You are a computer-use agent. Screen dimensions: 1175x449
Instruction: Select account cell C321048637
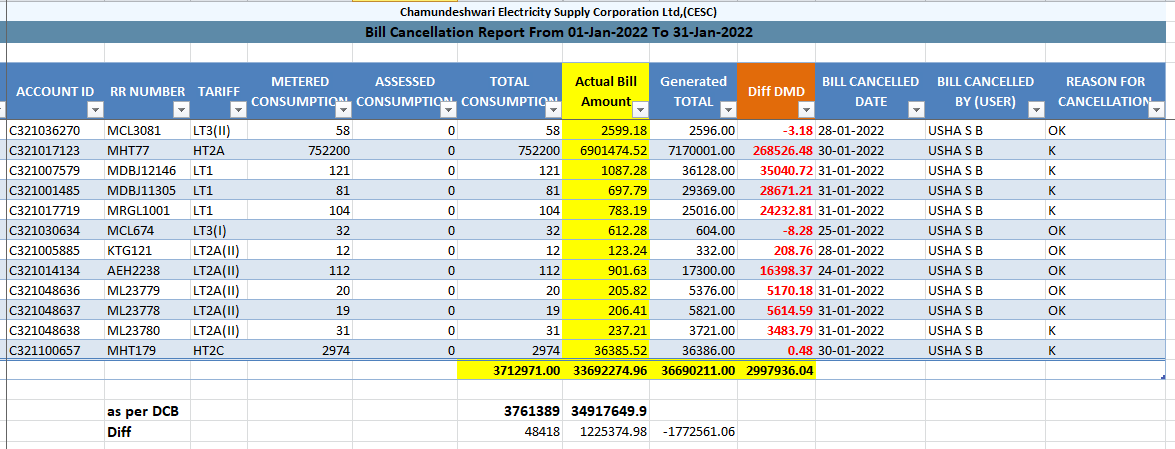[x=55, y=310]
